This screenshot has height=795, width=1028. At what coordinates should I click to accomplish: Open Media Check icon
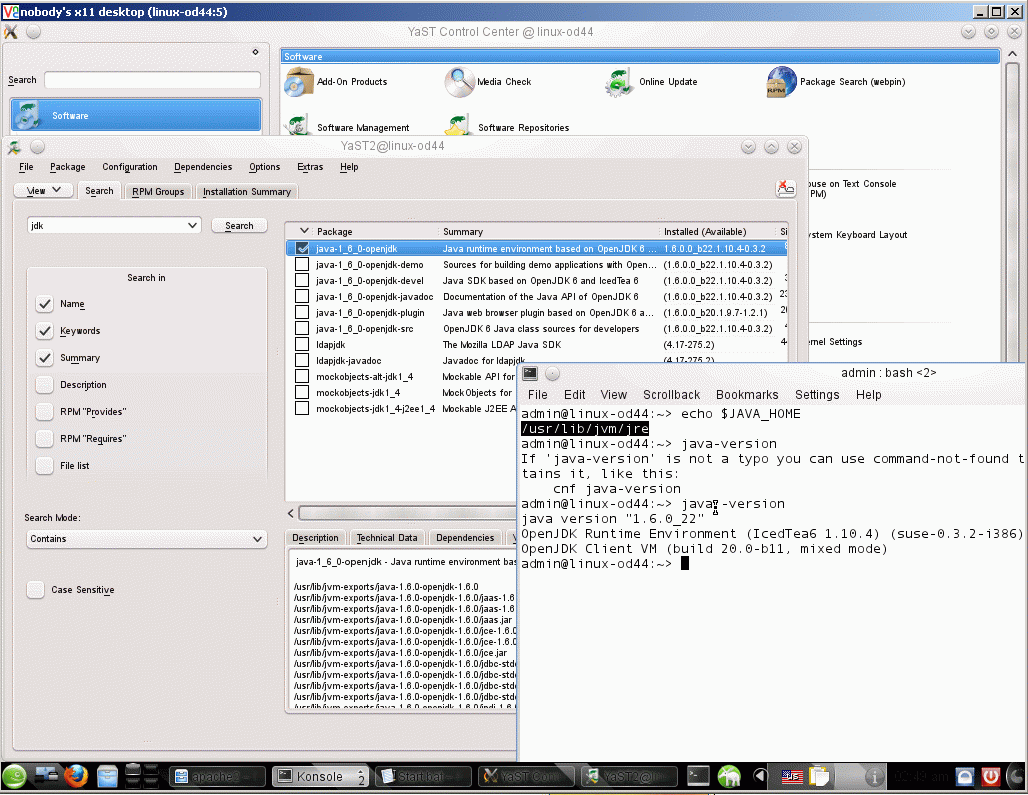click(x=460, y=82)
